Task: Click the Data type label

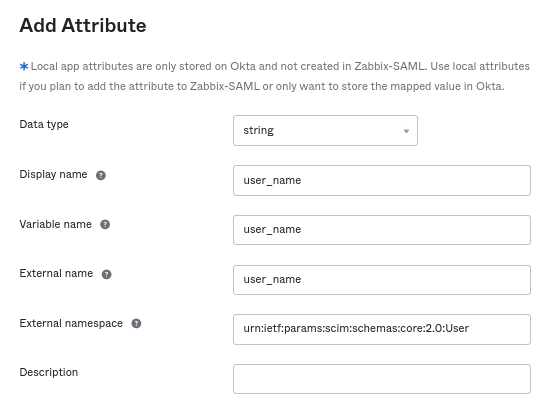Action: coord(44,124)
